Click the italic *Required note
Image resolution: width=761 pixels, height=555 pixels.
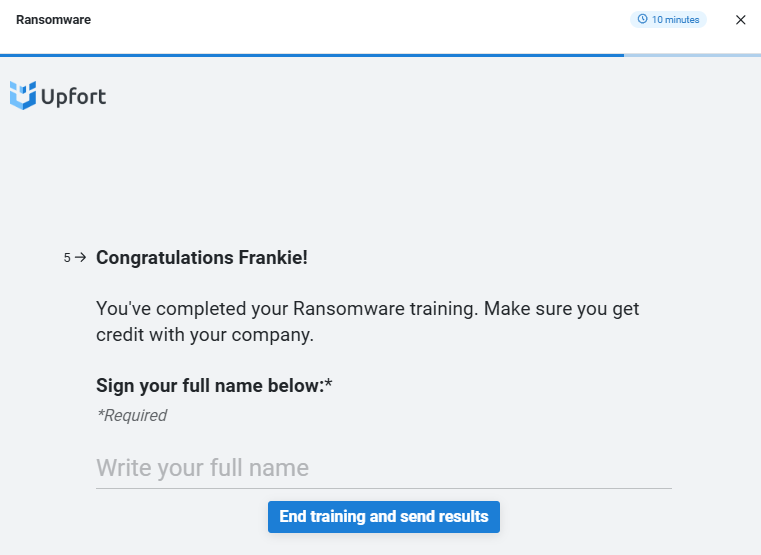132,415
